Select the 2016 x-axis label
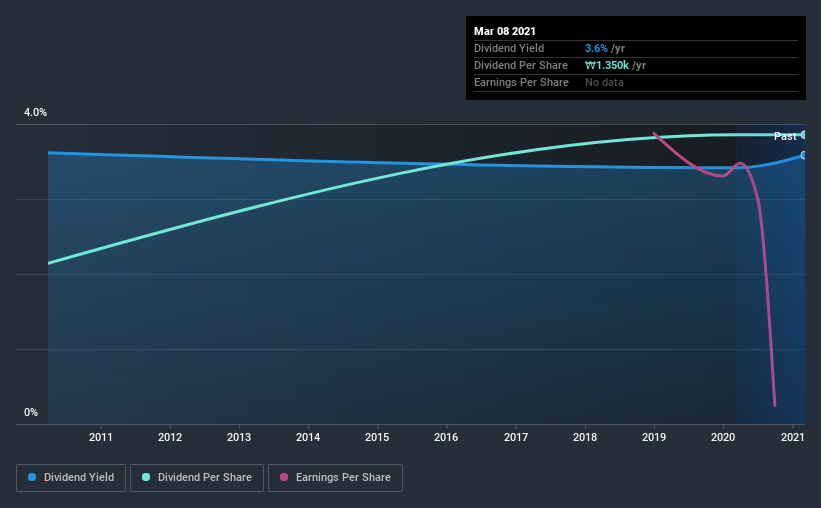This screenshot has height=508, width=821. pos(446,437)
